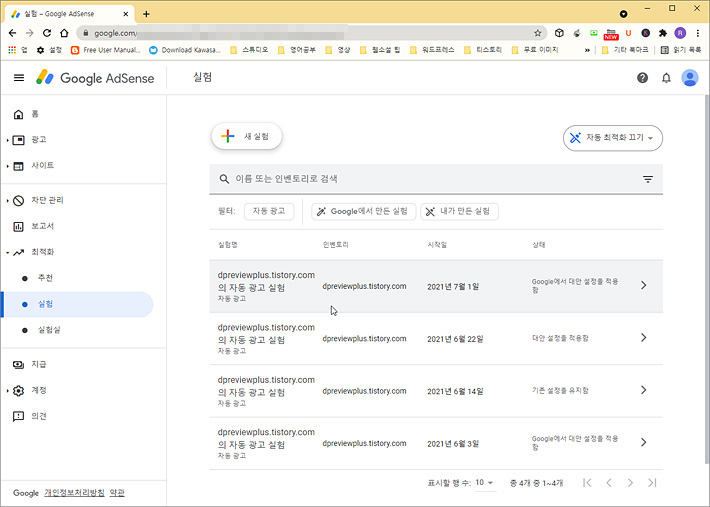This screenshot has height=507, width=710.
Task: Toggle the 내가 만든 실험 filter chip
Action: point(459,211)
